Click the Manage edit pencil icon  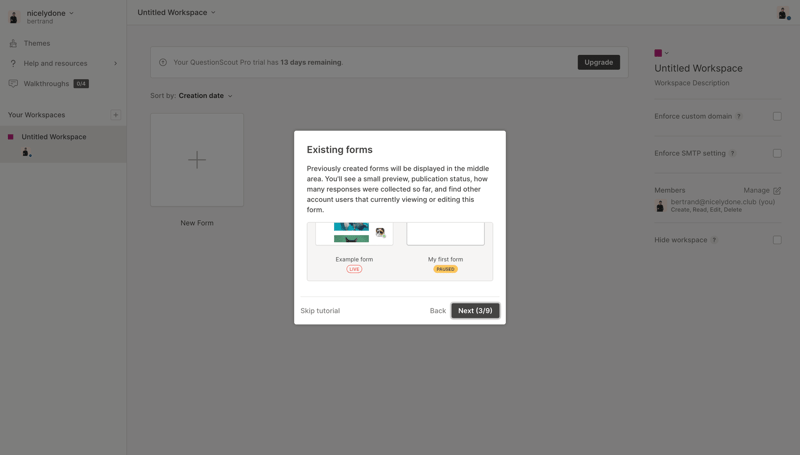pos(777,190)
